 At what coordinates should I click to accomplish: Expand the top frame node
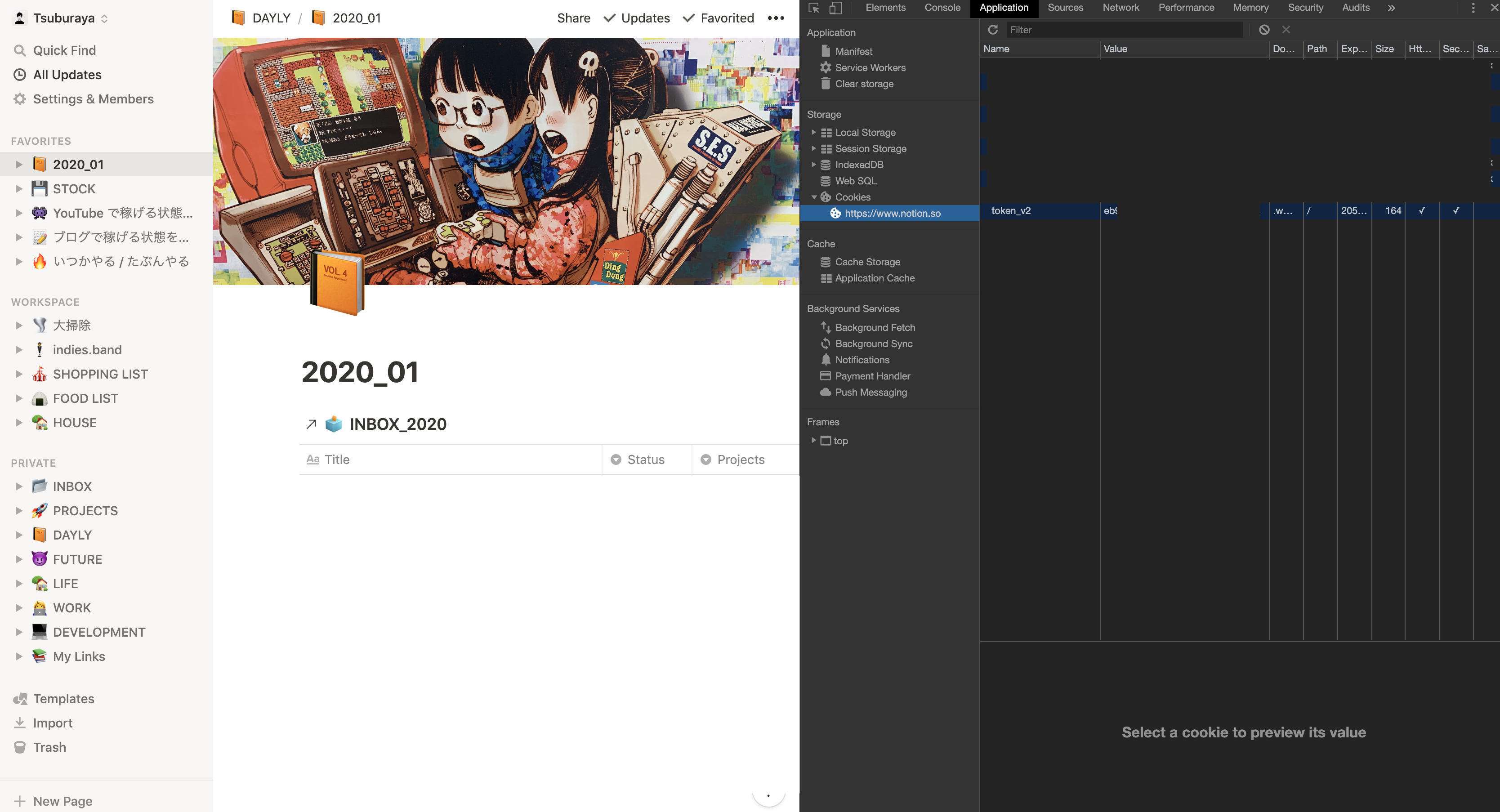coord(813,441)
